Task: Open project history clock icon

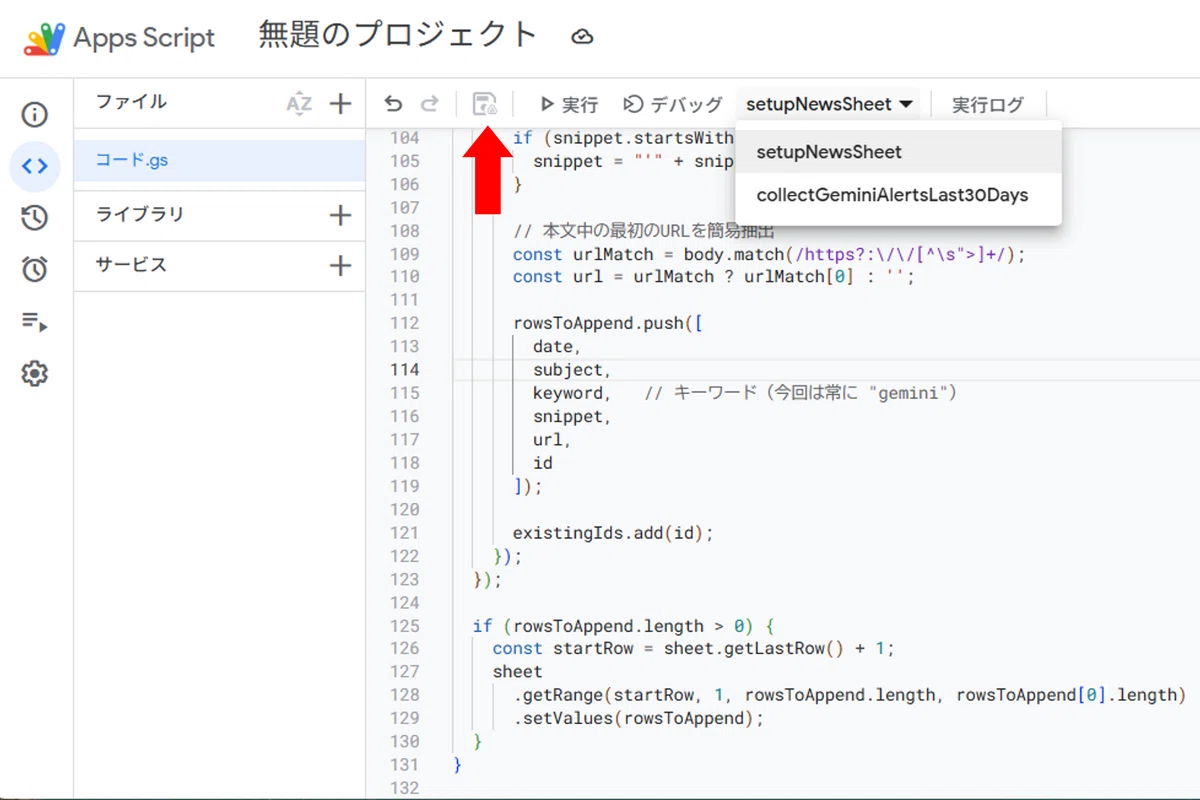Action: tap(35, 219)
